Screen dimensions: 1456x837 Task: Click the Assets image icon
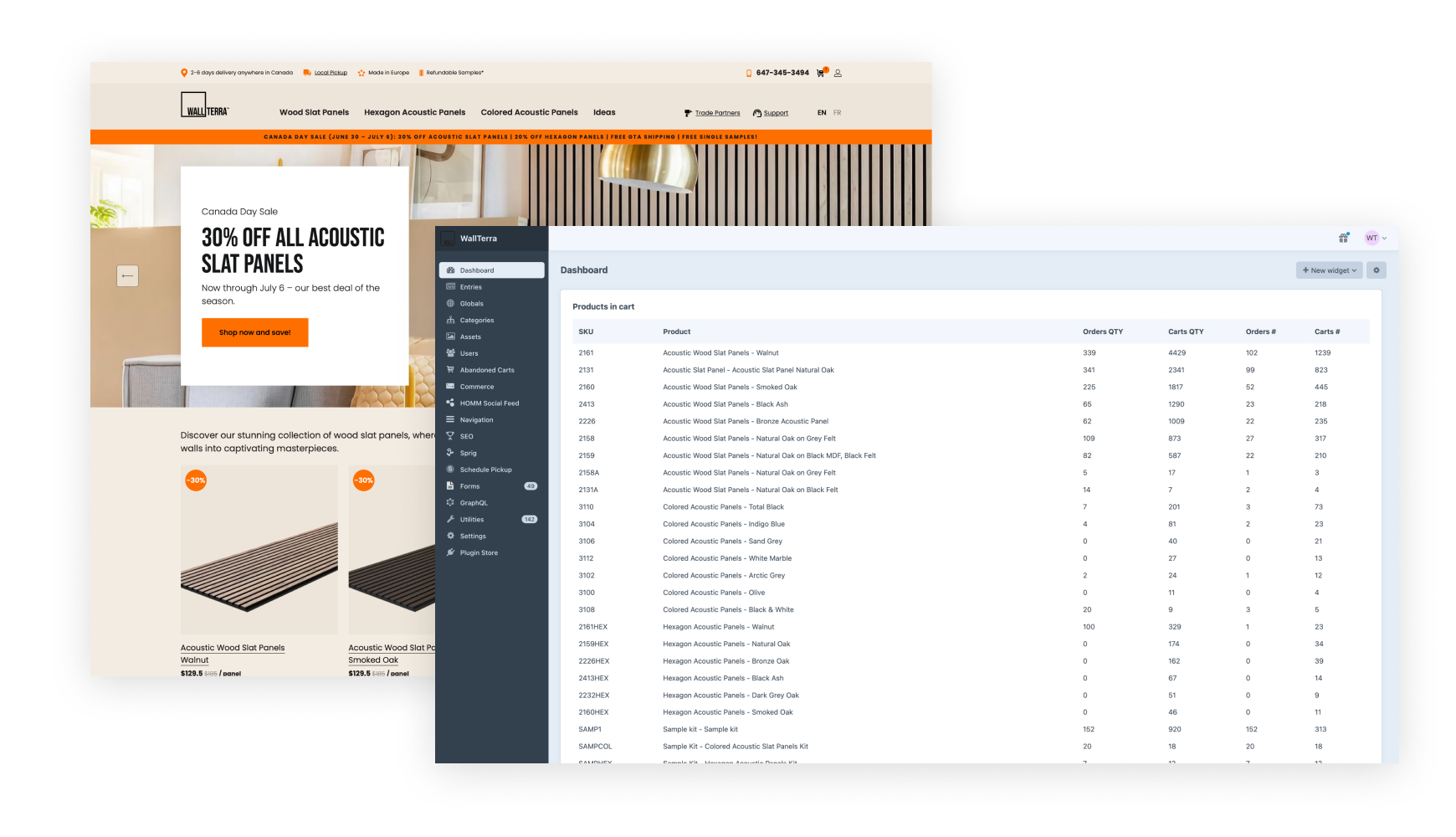point(450,336)
